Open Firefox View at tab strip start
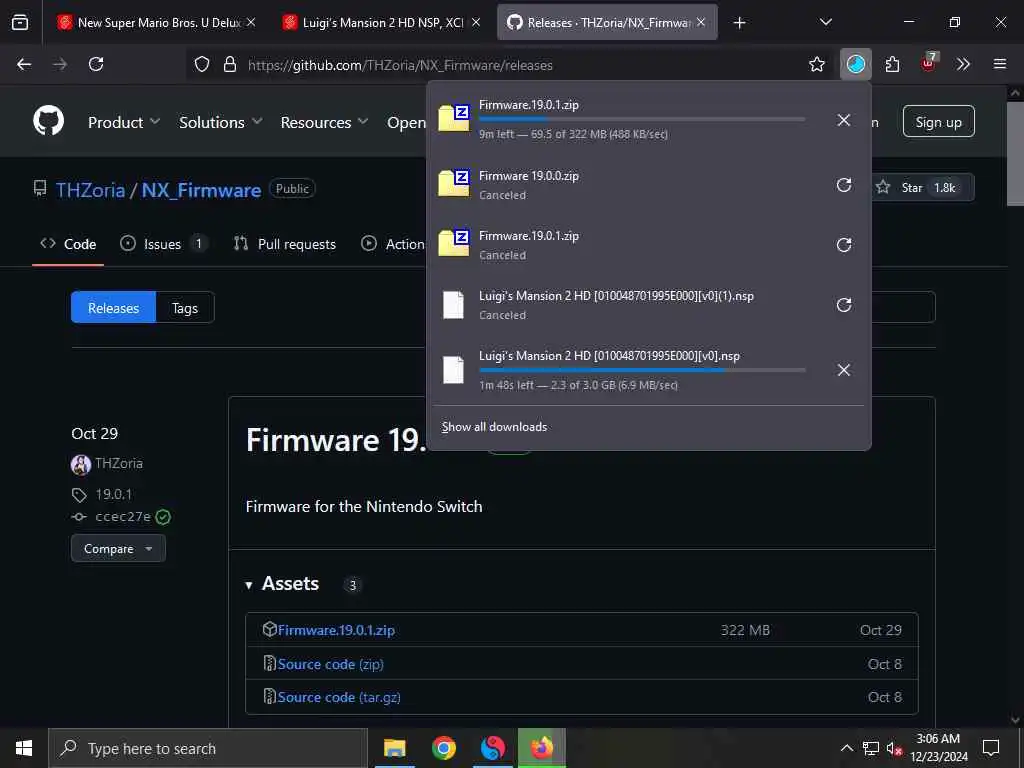 click(x=20, y=22)
